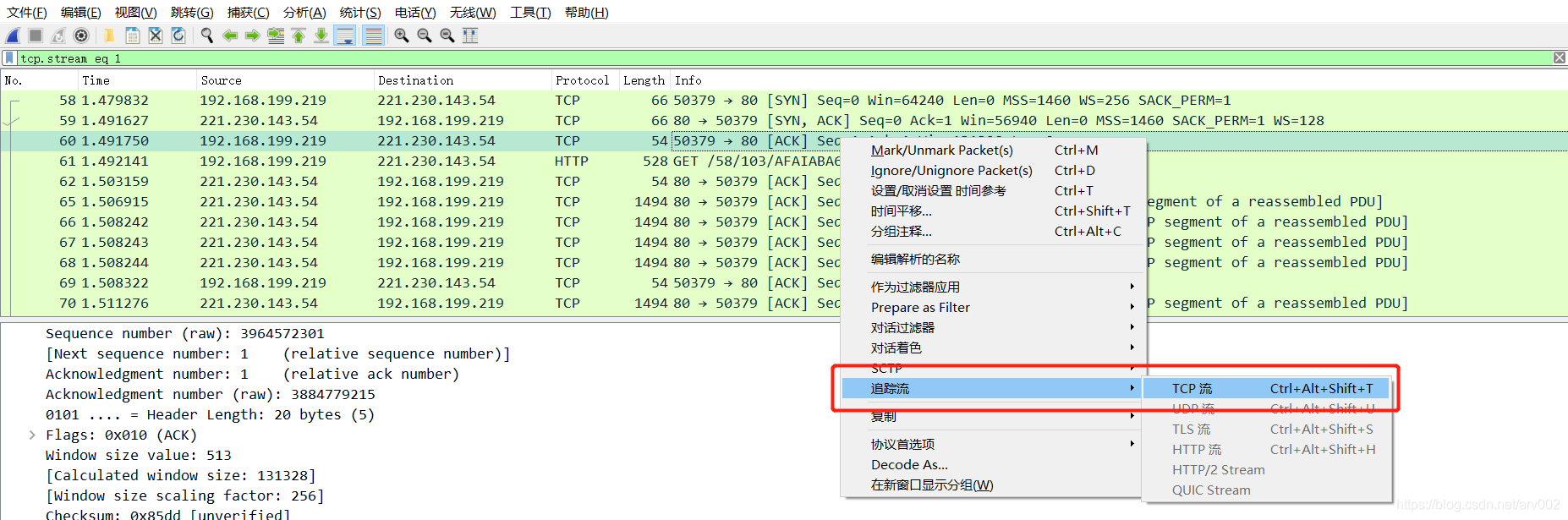Select 设置/取消设置 时间参考
The width and height of the screenshot is (1568, 520).
[994, 190]
